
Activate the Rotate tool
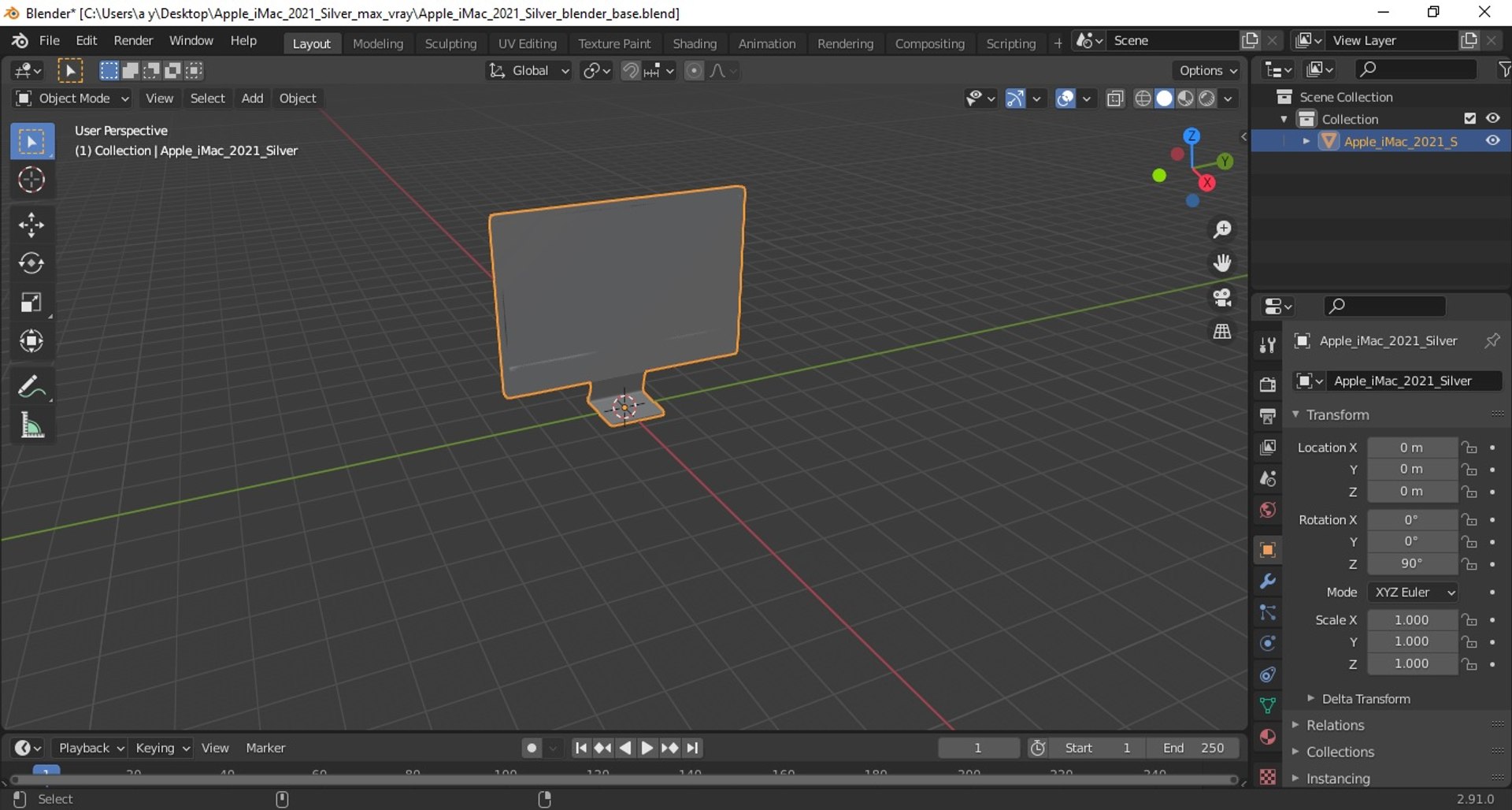[x=31, y=263]
